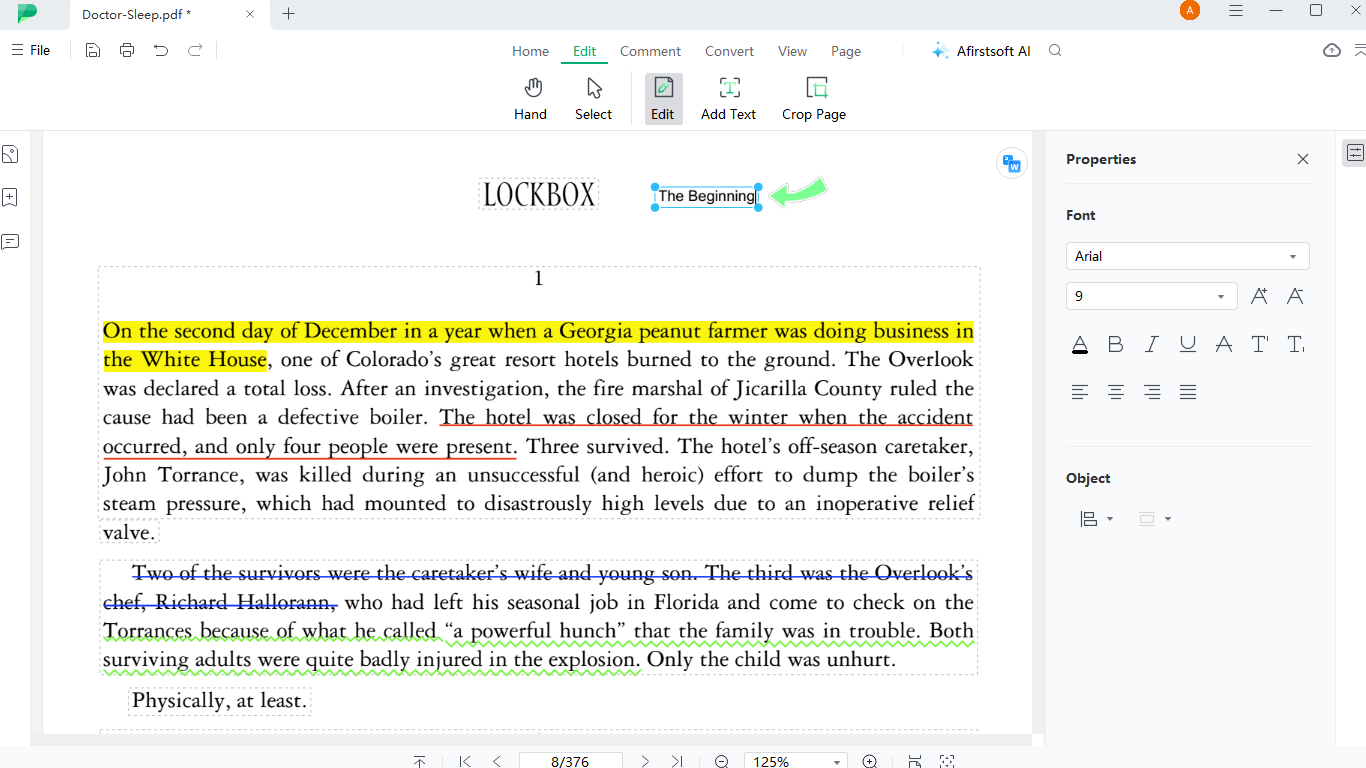
Task: Click the cloud upload icon
Action: click(x=1332, y=50)
